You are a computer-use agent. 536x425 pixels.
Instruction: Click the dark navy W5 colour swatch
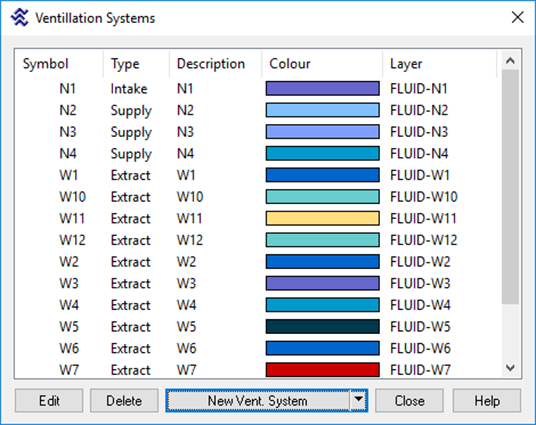(323, 327)
